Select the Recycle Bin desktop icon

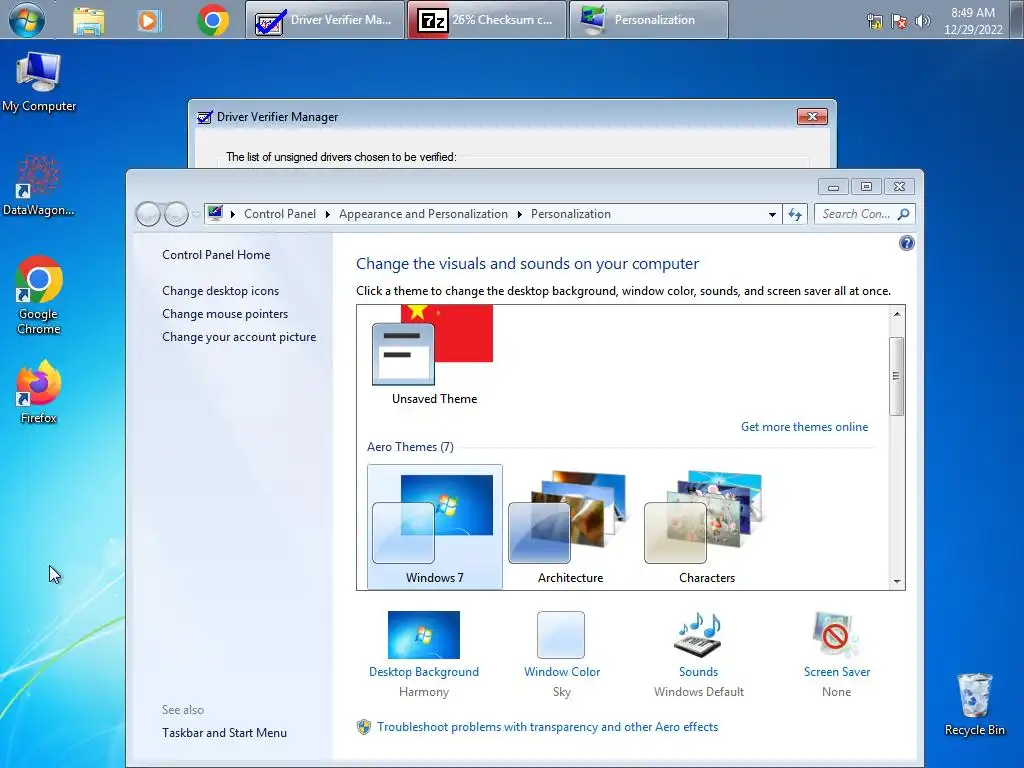pos(974,705)
